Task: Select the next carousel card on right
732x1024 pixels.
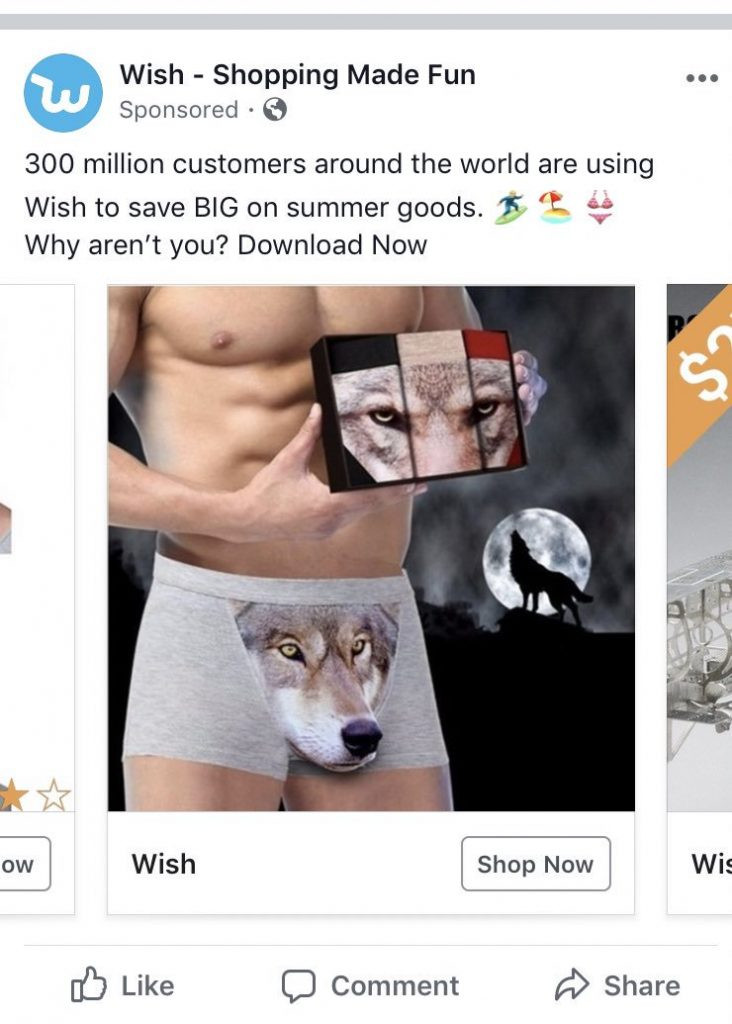Action: (699, 599)
